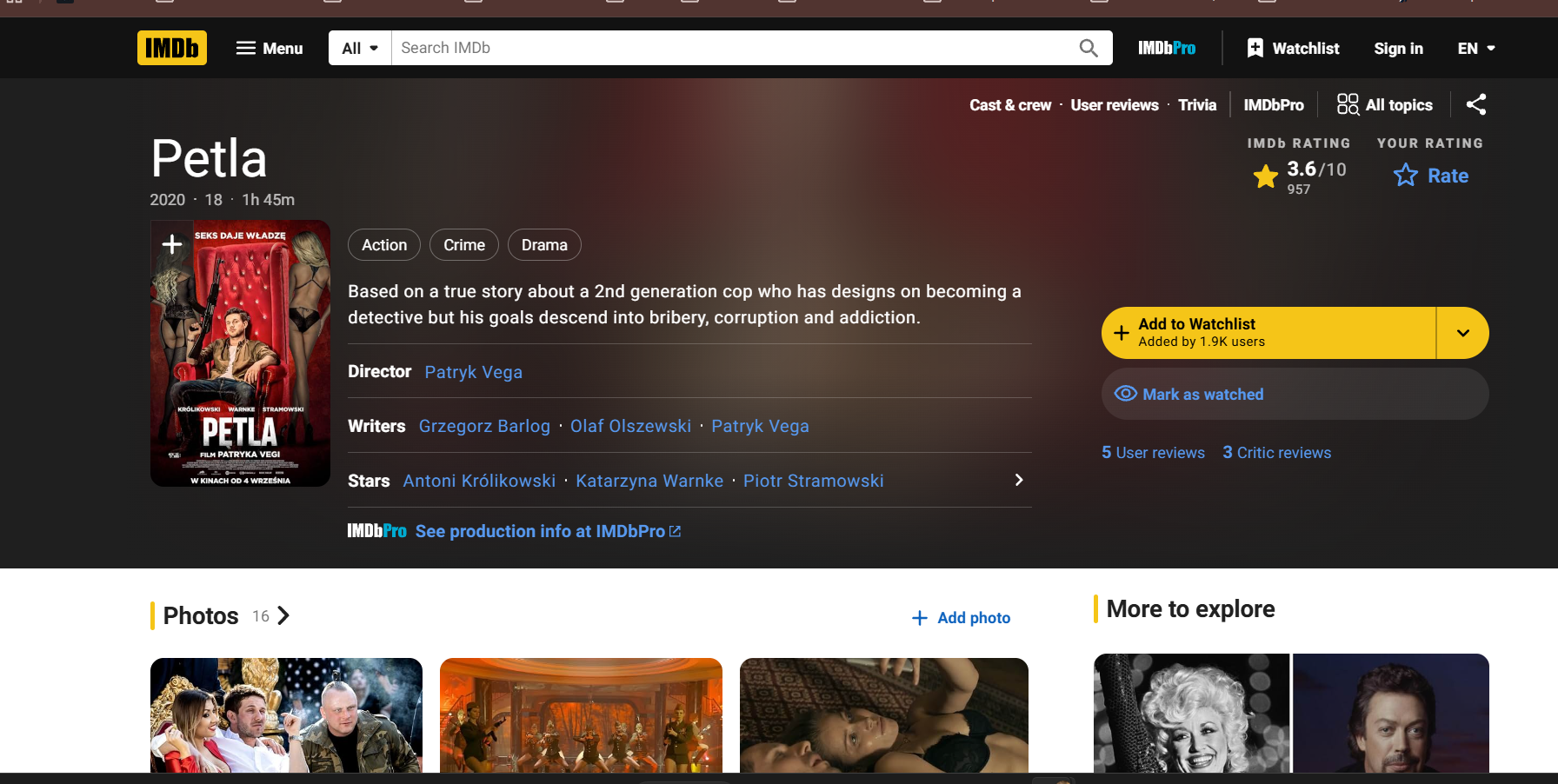Click Sign in

pos(1398,48)
